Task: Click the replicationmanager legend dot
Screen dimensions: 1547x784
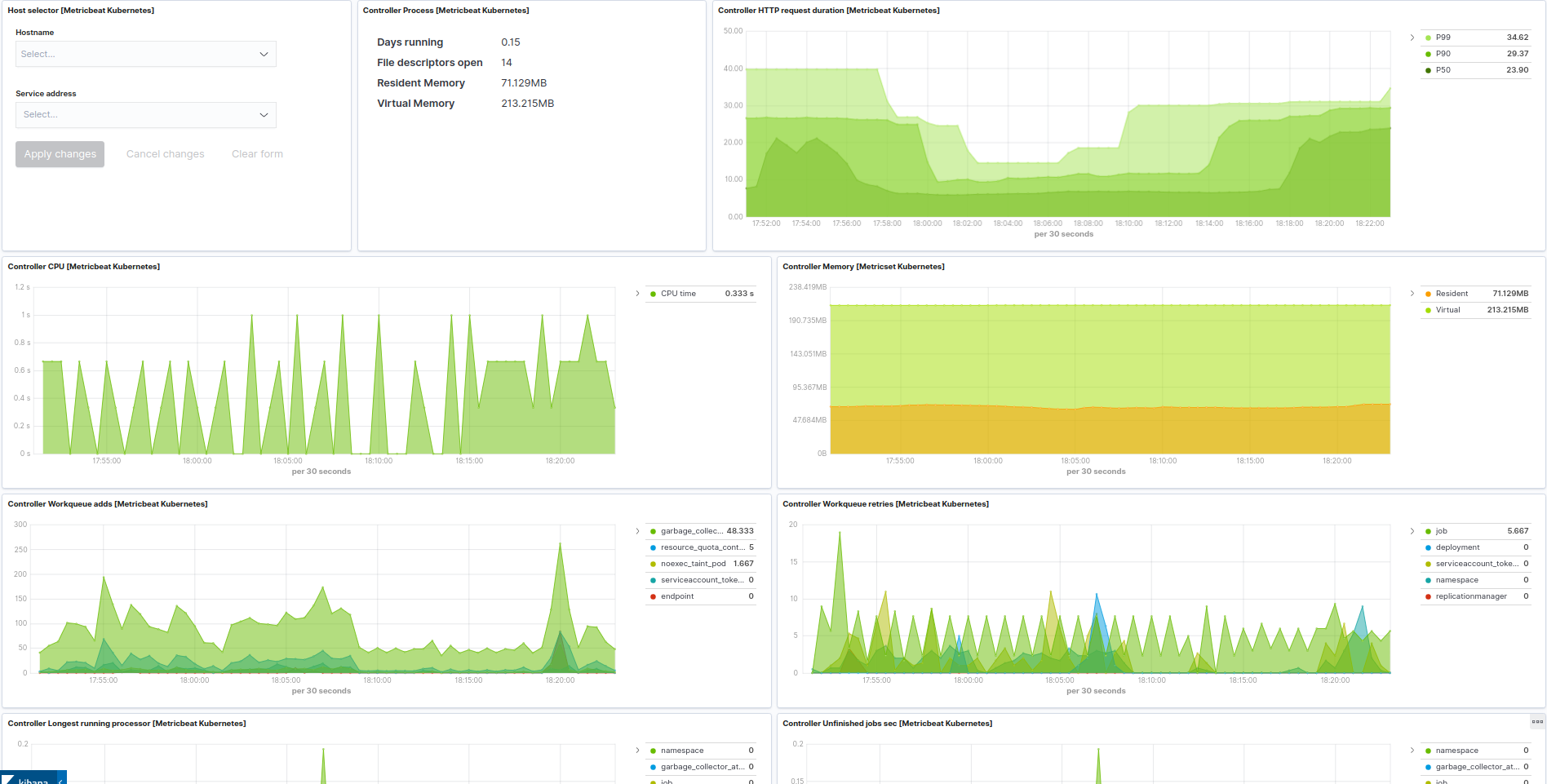Action: point(1426,596)
